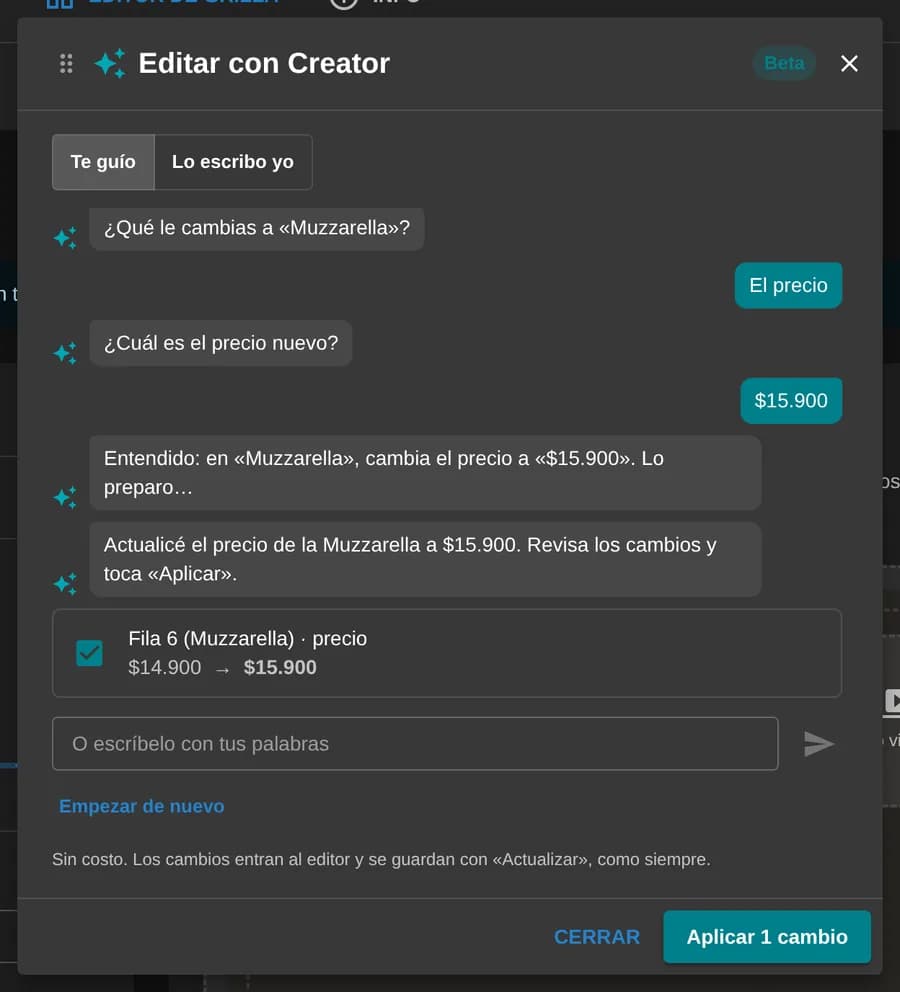Screen dimensions: 900x992
Task: Click the new bold price $15.900 in change row
Action: pos(280,667)
